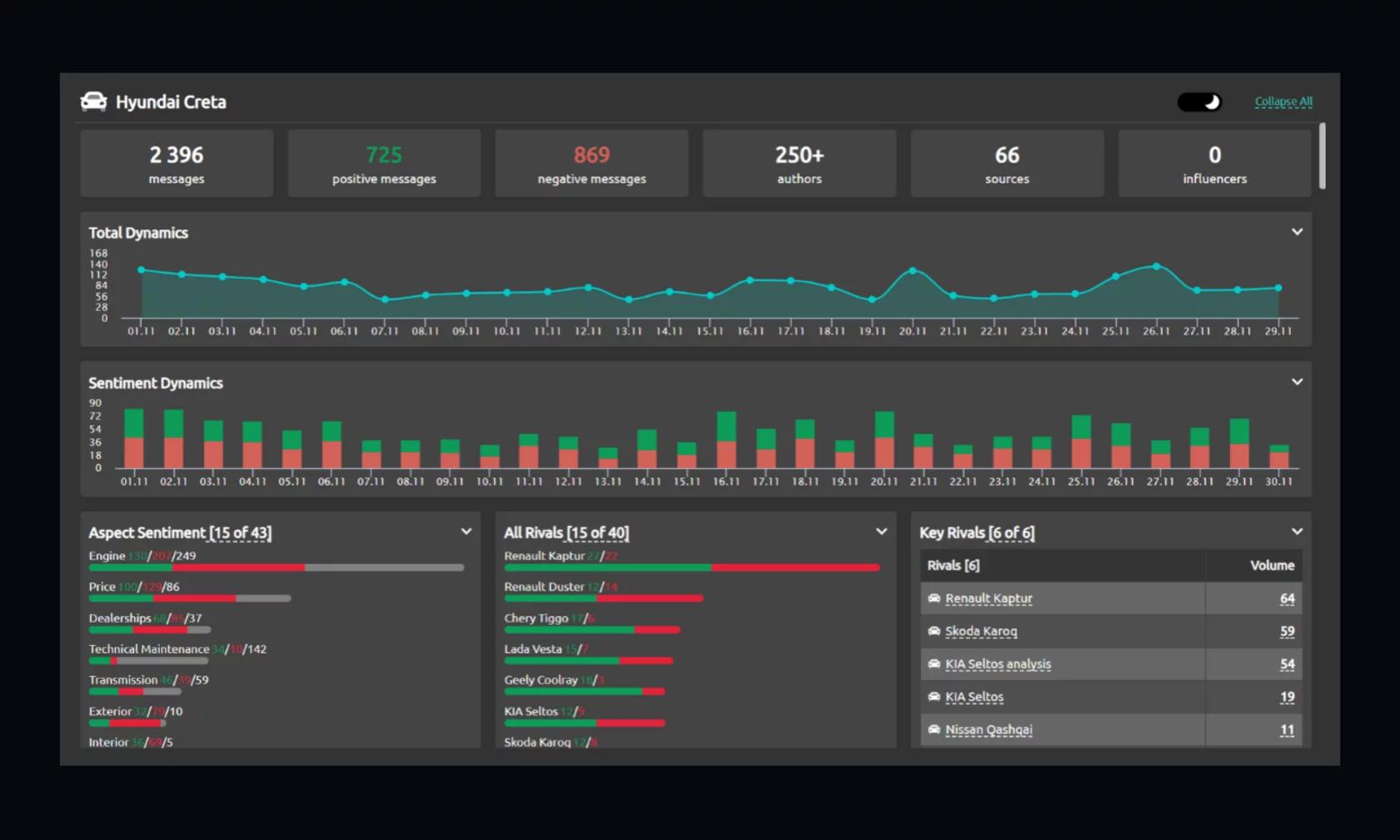Click the 20.11 peak point in Total Dynamics
This screenshot has width=1400, height=840.
click(x=912, y=271)
